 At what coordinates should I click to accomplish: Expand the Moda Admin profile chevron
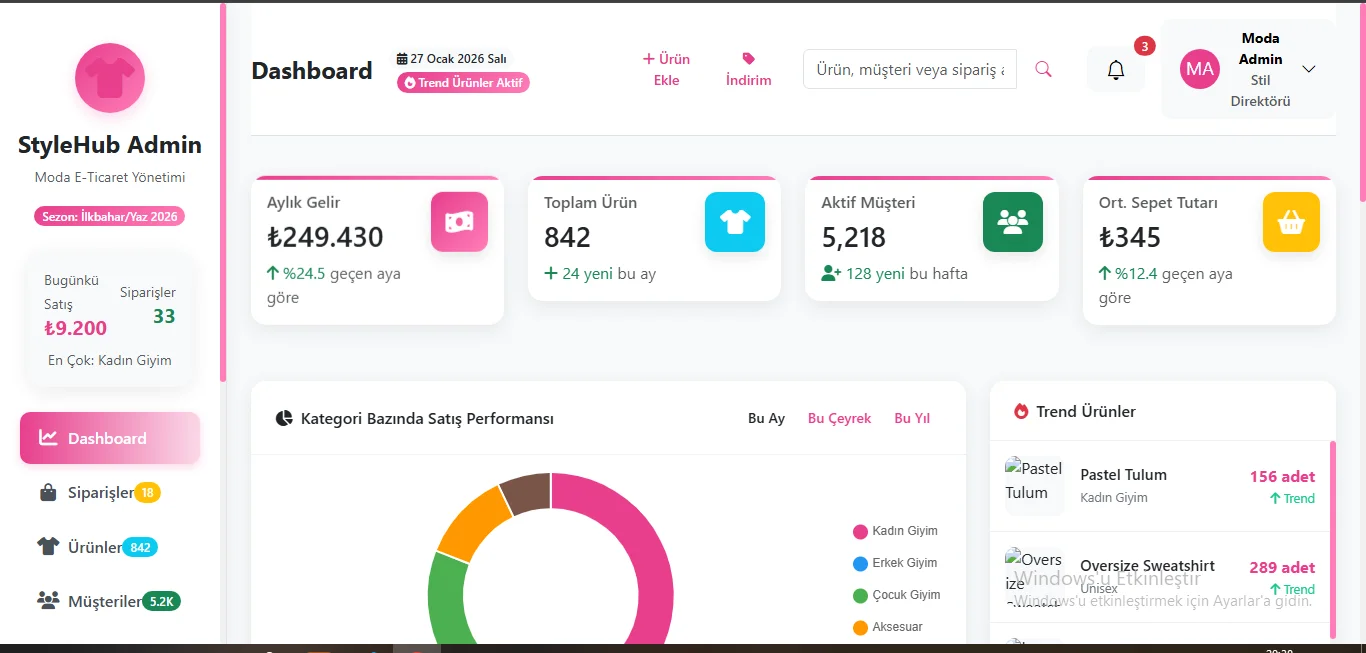tap(1308, 69)
